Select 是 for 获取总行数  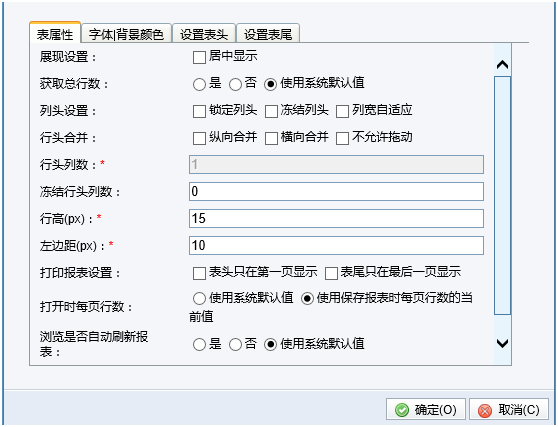click(199, 84)
